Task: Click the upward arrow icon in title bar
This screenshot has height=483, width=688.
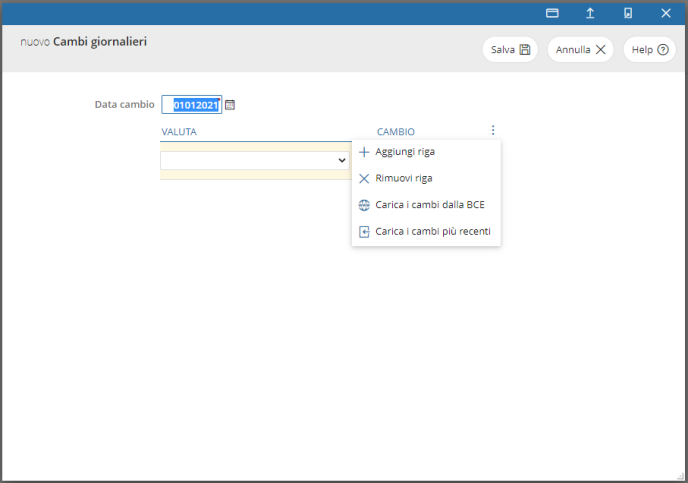Action: (590, 13)
